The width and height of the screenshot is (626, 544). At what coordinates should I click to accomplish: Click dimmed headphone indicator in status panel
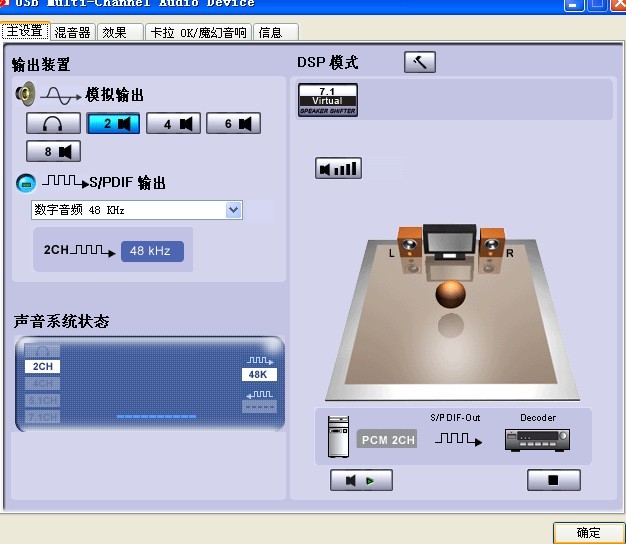click(x=42, y=351)
